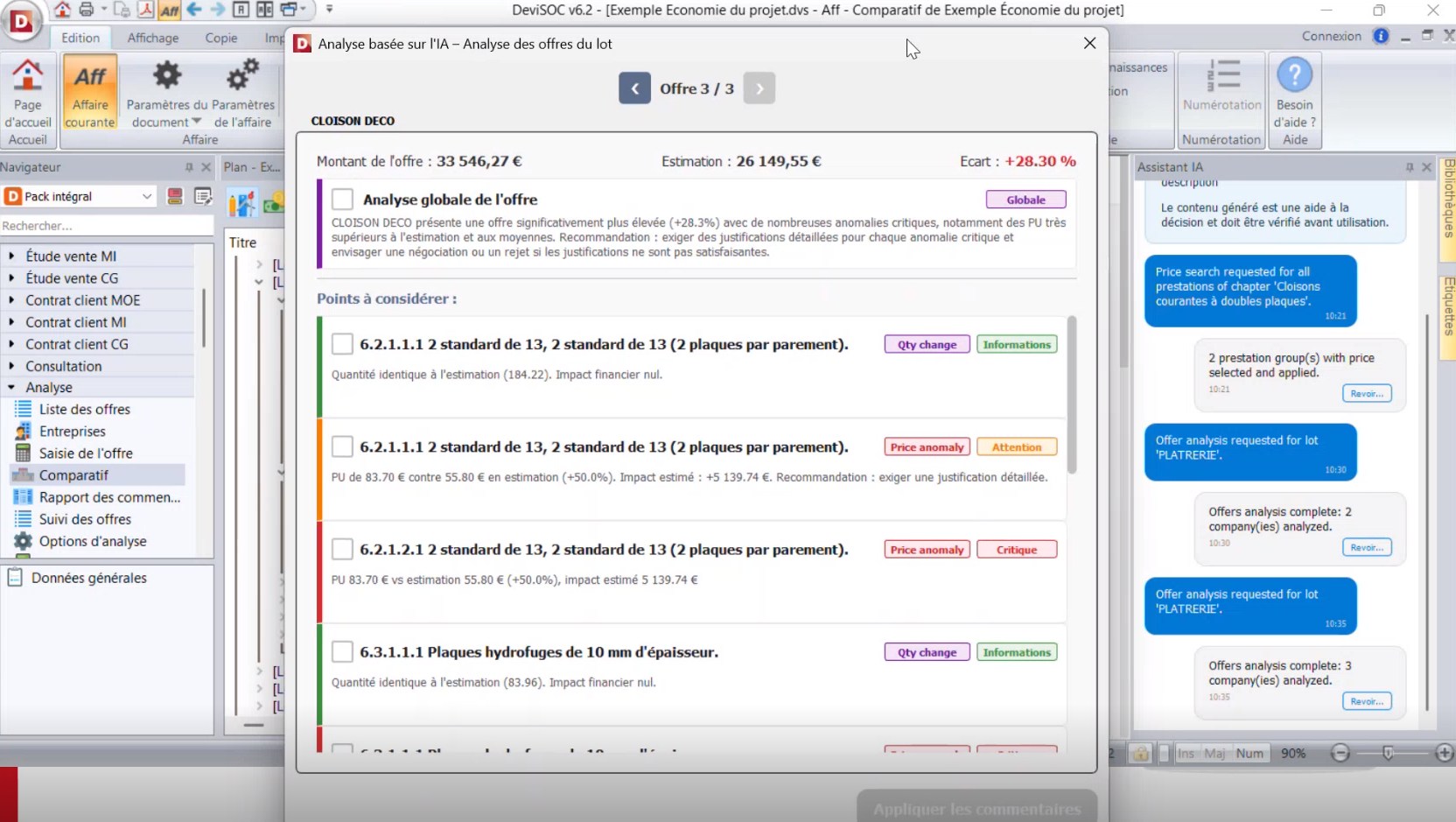The width and height of the screenshot is (1456, 822).
Task: Collapse the Analyse tree node
Action: click(x=11, y=387)
